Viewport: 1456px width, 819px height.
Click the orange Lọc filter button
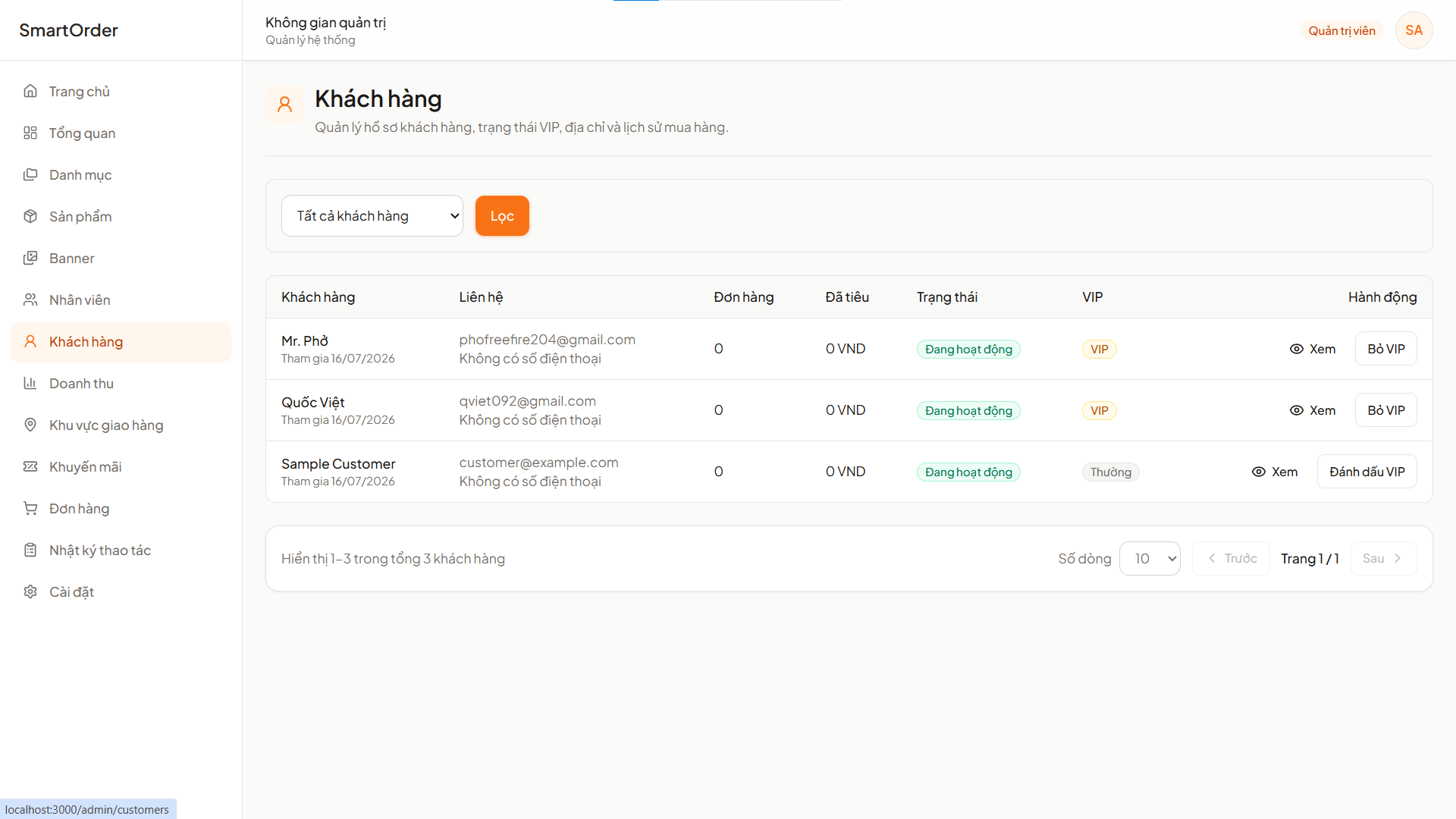coord(502,216)
